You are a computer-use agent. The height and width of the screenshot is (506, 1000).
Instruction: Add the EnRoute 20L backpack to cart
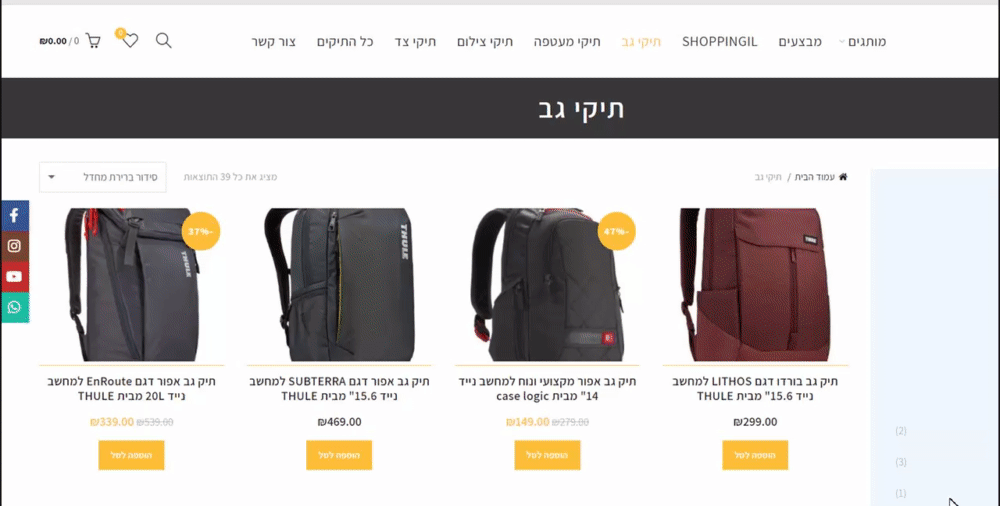131,455
